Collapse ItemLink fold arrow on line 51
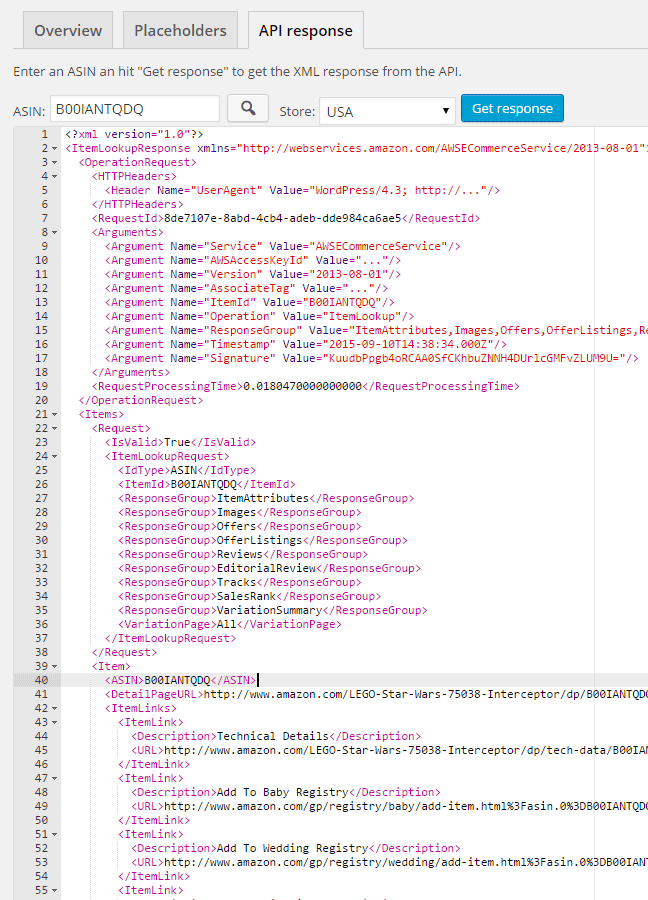The width and height of the screenshot is (648, 900). [x=55, y=835]
